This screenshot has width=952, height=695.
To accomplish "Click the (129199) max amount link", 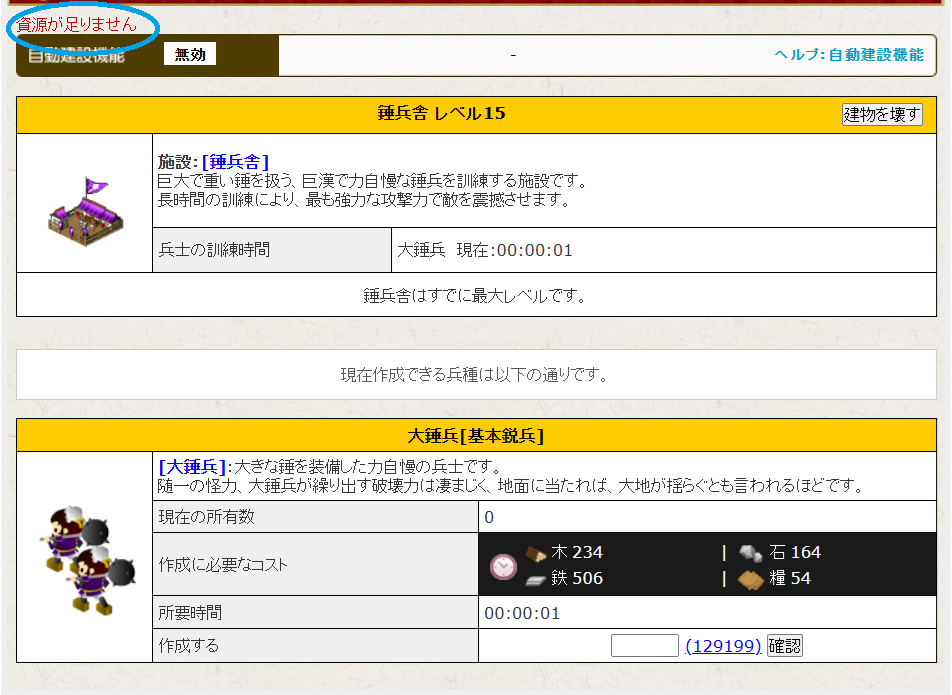I will pyautogui.click(x=723, y=646).
